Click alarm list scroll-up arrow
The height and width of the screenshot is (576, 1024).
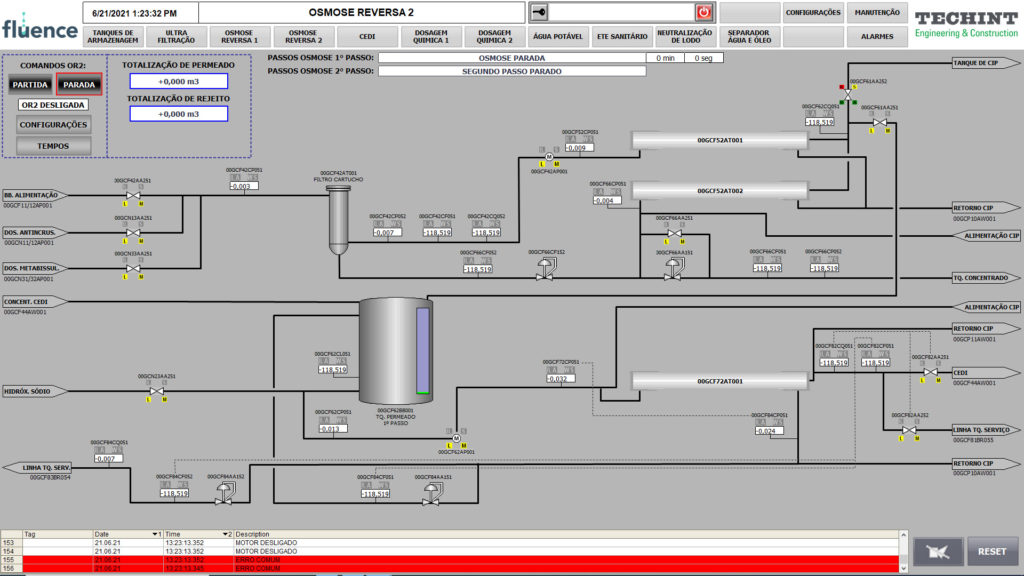click(x=904, y=535)
